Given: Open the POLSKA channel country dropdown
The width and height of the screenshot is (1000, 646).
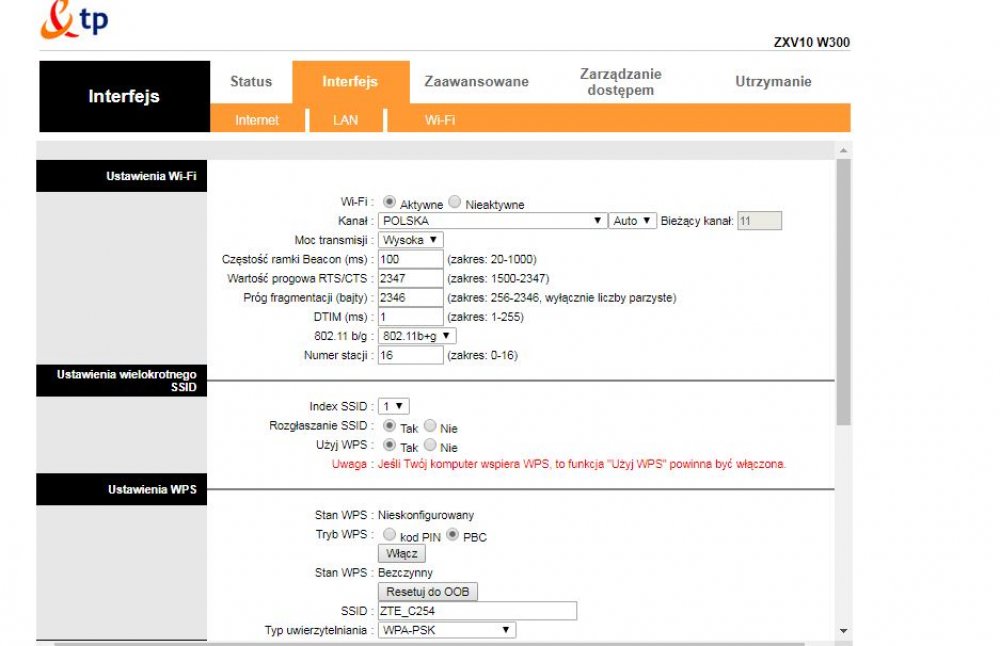Looking at the screenshot, I should coord(492,221).
